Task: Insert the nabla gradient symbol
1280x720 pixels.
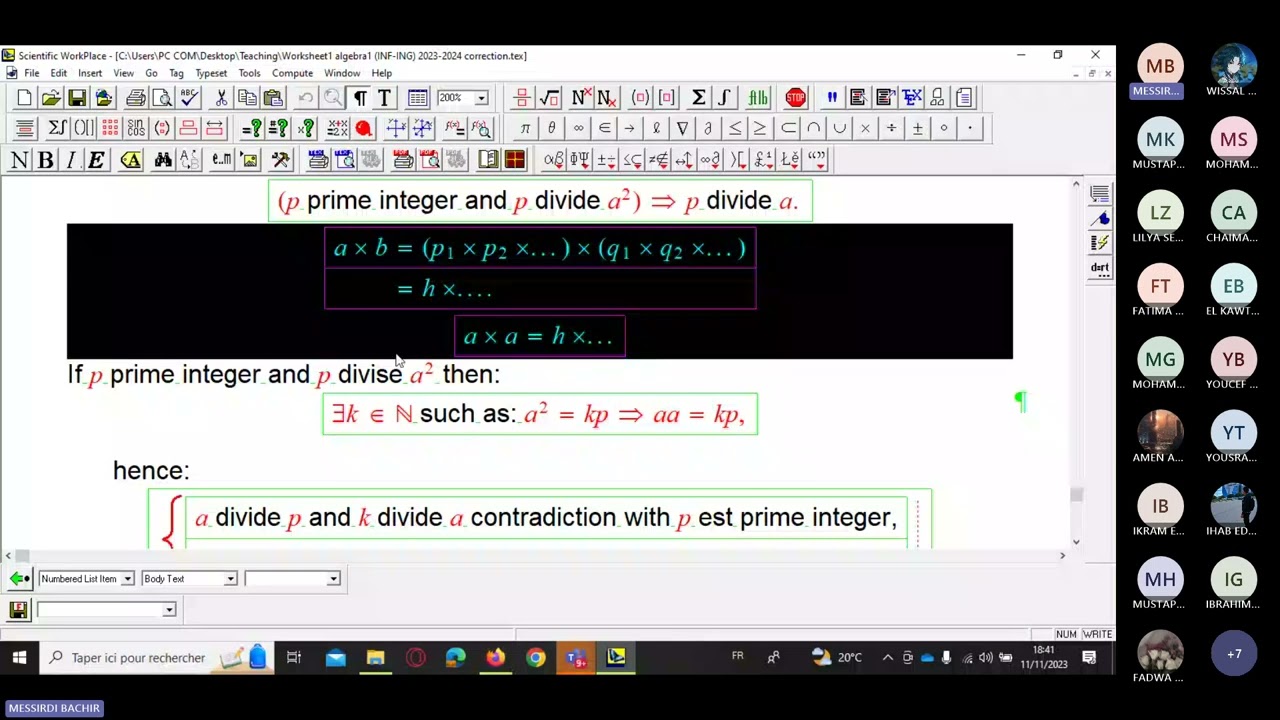Action: (x=682, y=128)
